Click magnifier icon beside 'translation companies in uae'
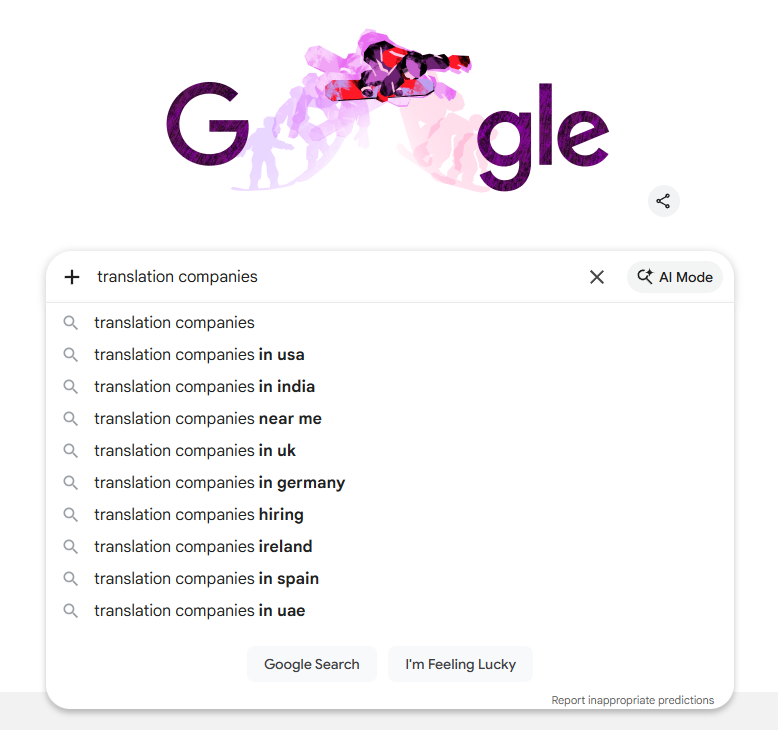Viewport: 778px width, 730px height. tap(71, 611)
